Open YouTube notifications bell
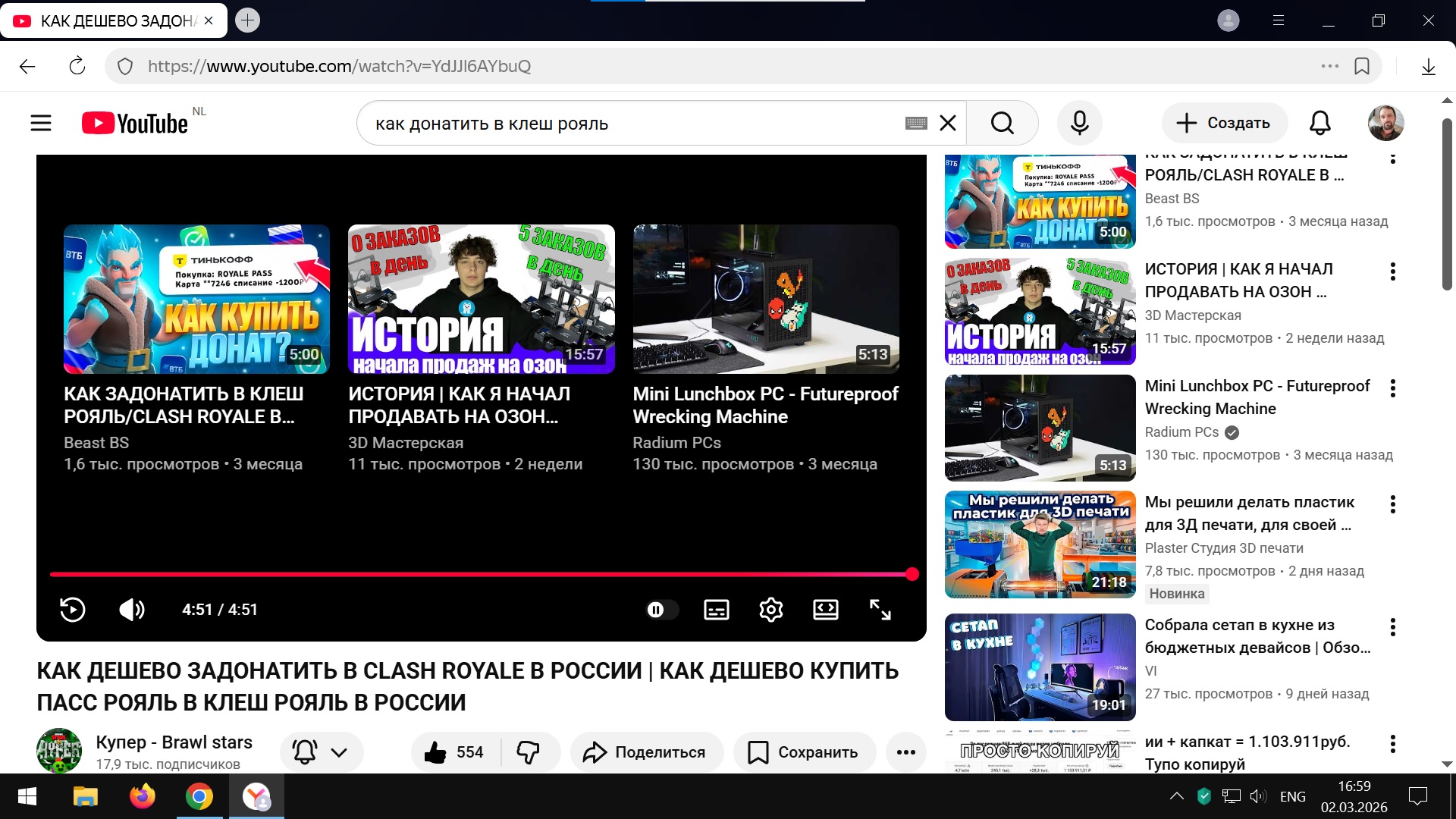This screenshot has width=1456, height=819. click(x=1319, y=123)
